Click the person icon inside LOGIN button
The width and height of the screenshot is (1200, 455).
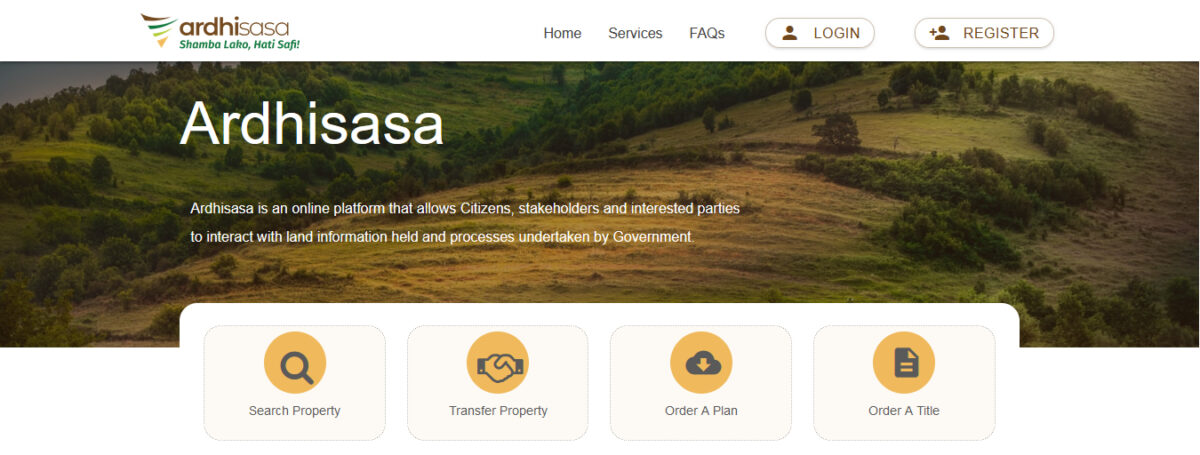pyautogui.click(x=790, y=33)
